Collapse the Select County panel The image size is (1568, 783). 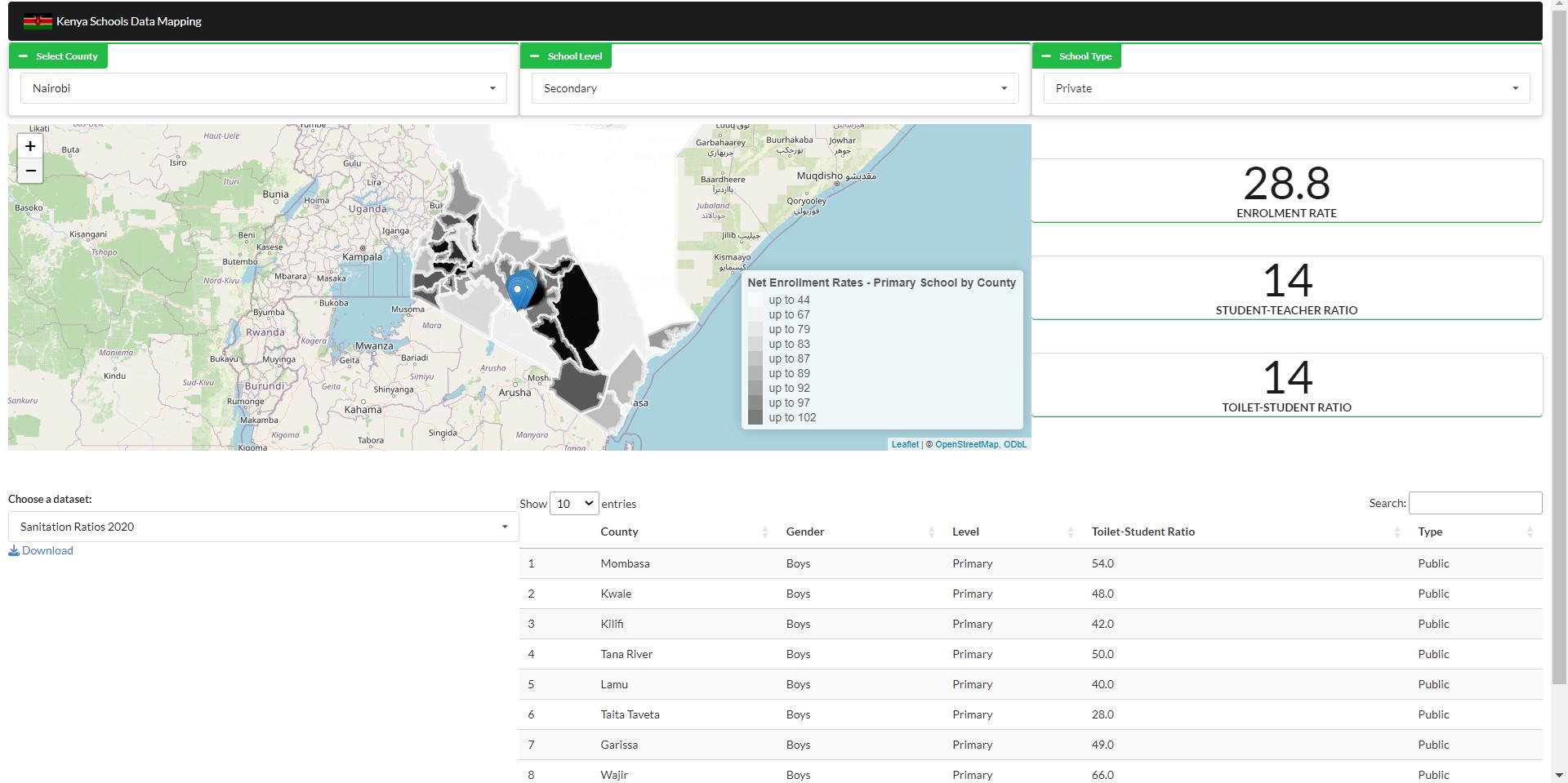[23, 56]
